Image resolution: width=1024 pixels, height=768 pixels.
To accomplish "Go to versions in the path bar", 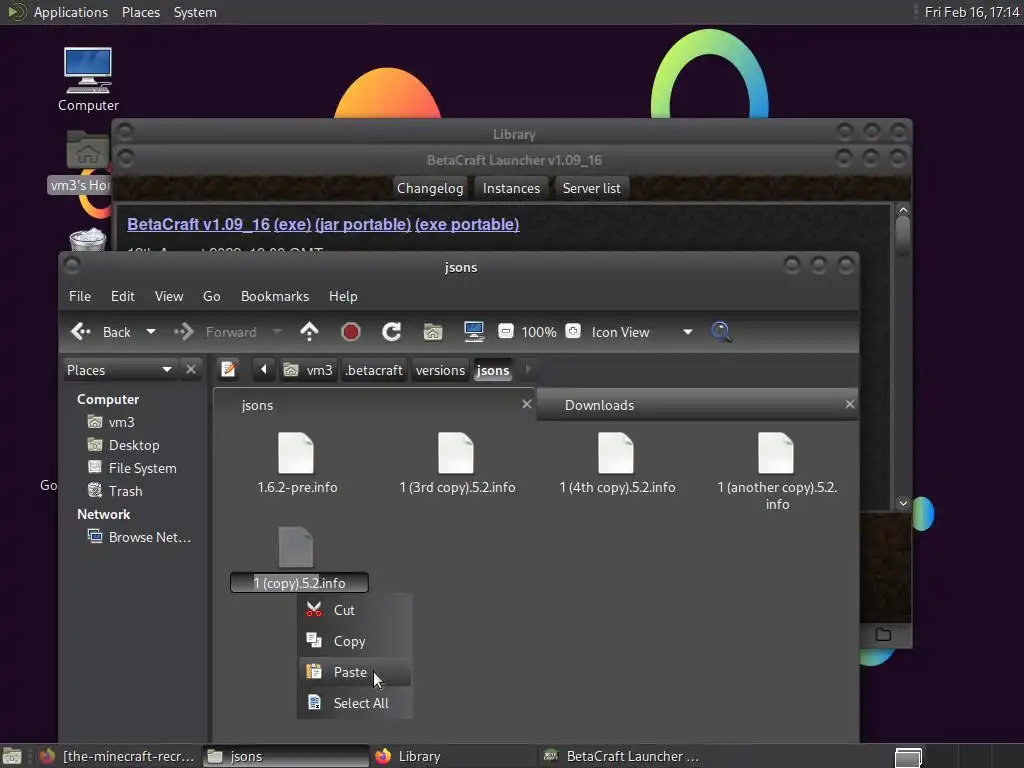I will [440, 370].
